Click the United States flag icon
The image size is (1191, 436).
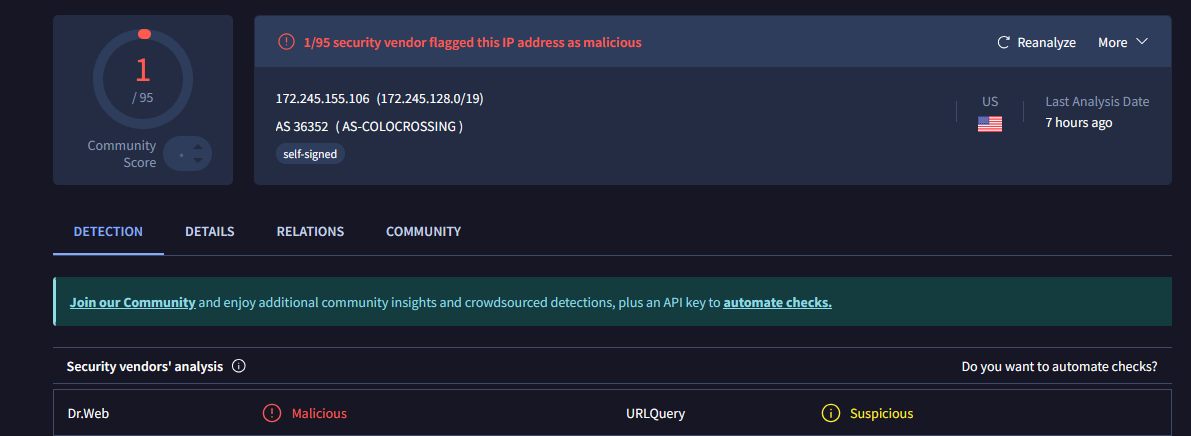[990, 124]
